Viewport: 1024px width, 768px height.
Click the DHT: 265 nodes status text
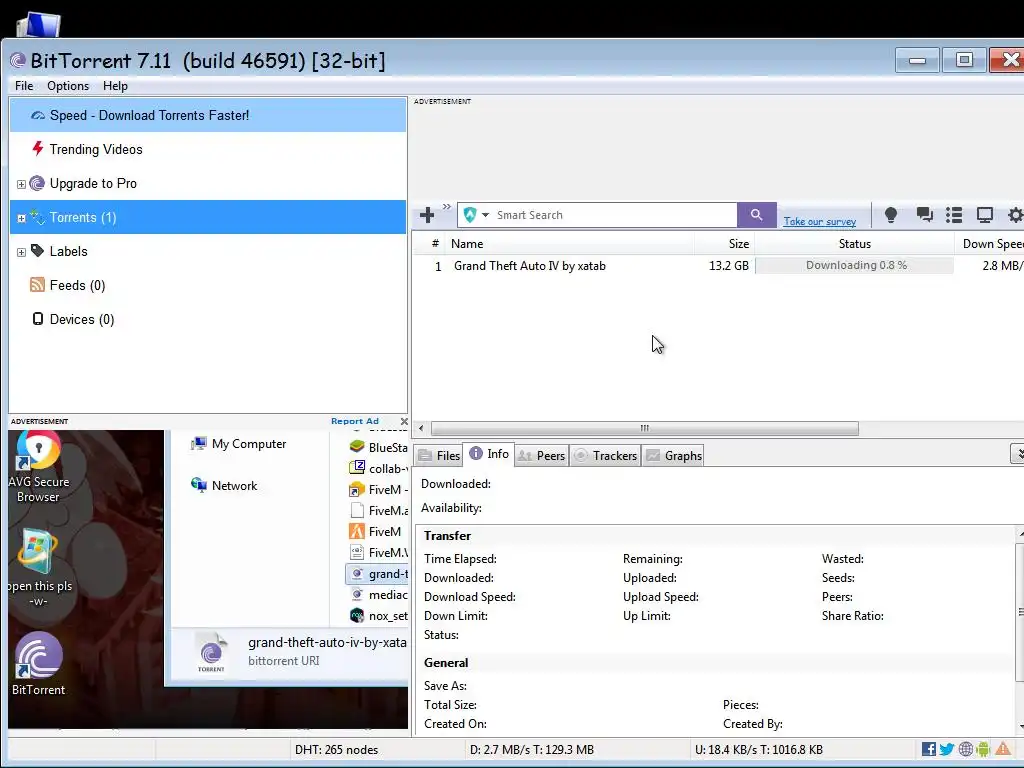point(336,750)
